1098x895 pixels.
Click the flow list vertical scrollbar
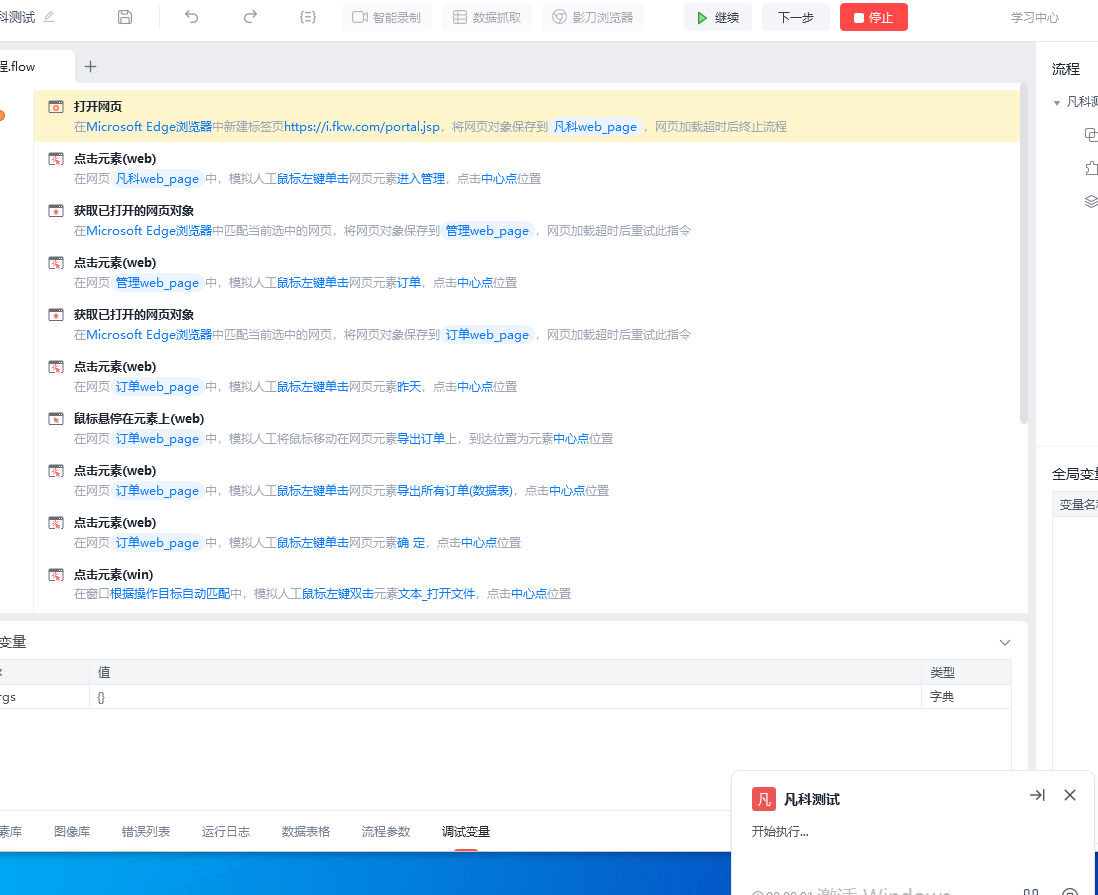[x=1024, y=254]
